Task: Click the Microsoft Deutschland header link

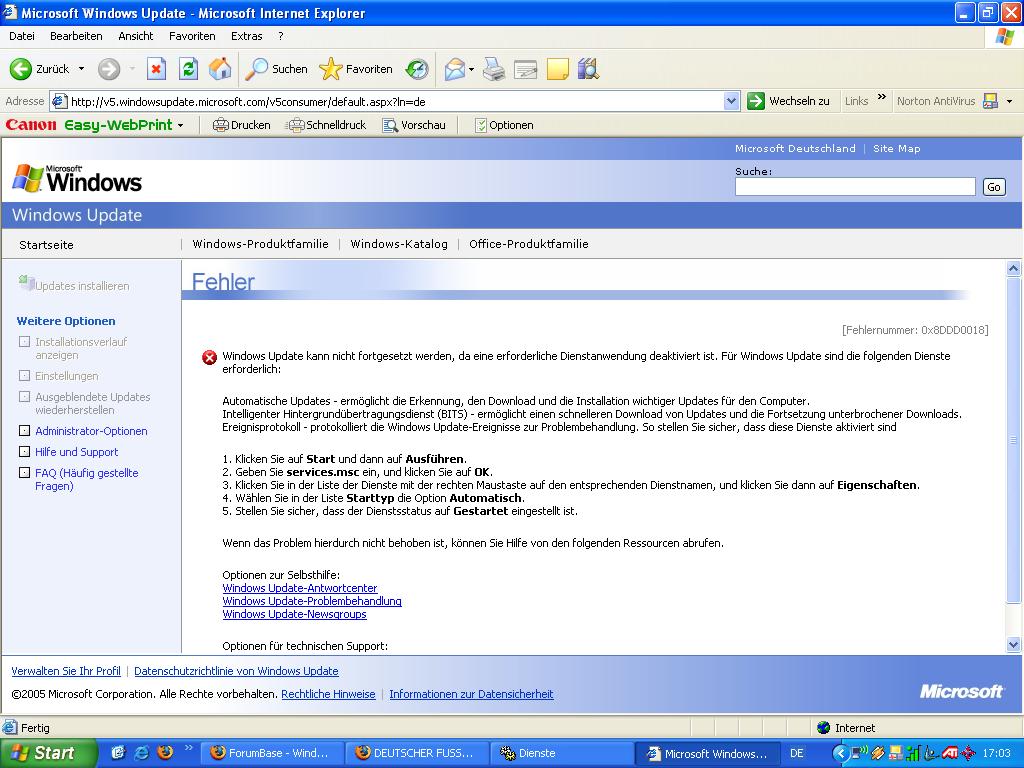Action: click(795, 149)
